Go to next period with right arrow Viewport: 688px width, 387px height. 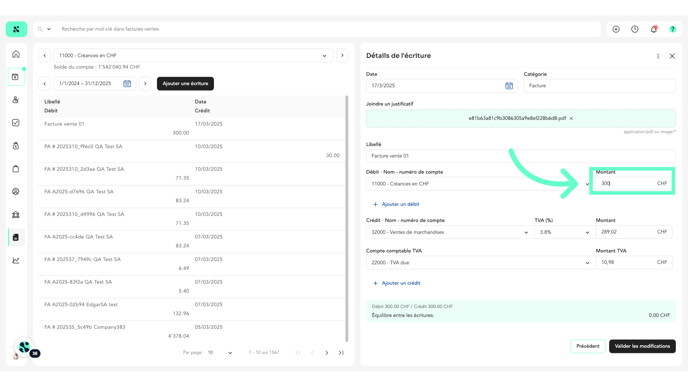point(145,83)
